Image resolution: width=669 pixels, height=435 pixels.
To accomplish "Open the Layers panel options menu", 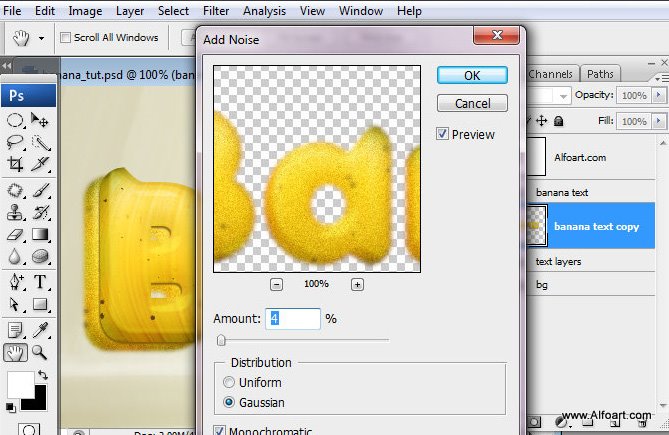I will click(663, 78).
